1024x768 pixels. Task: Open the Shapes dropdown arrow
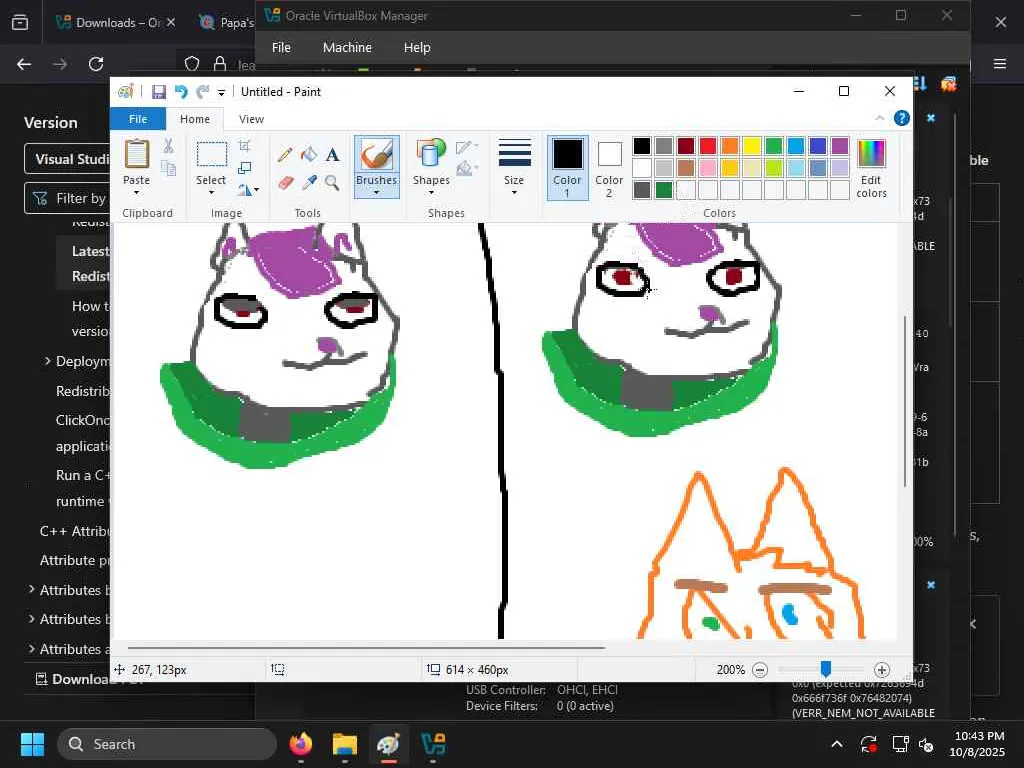pos(431,193)
